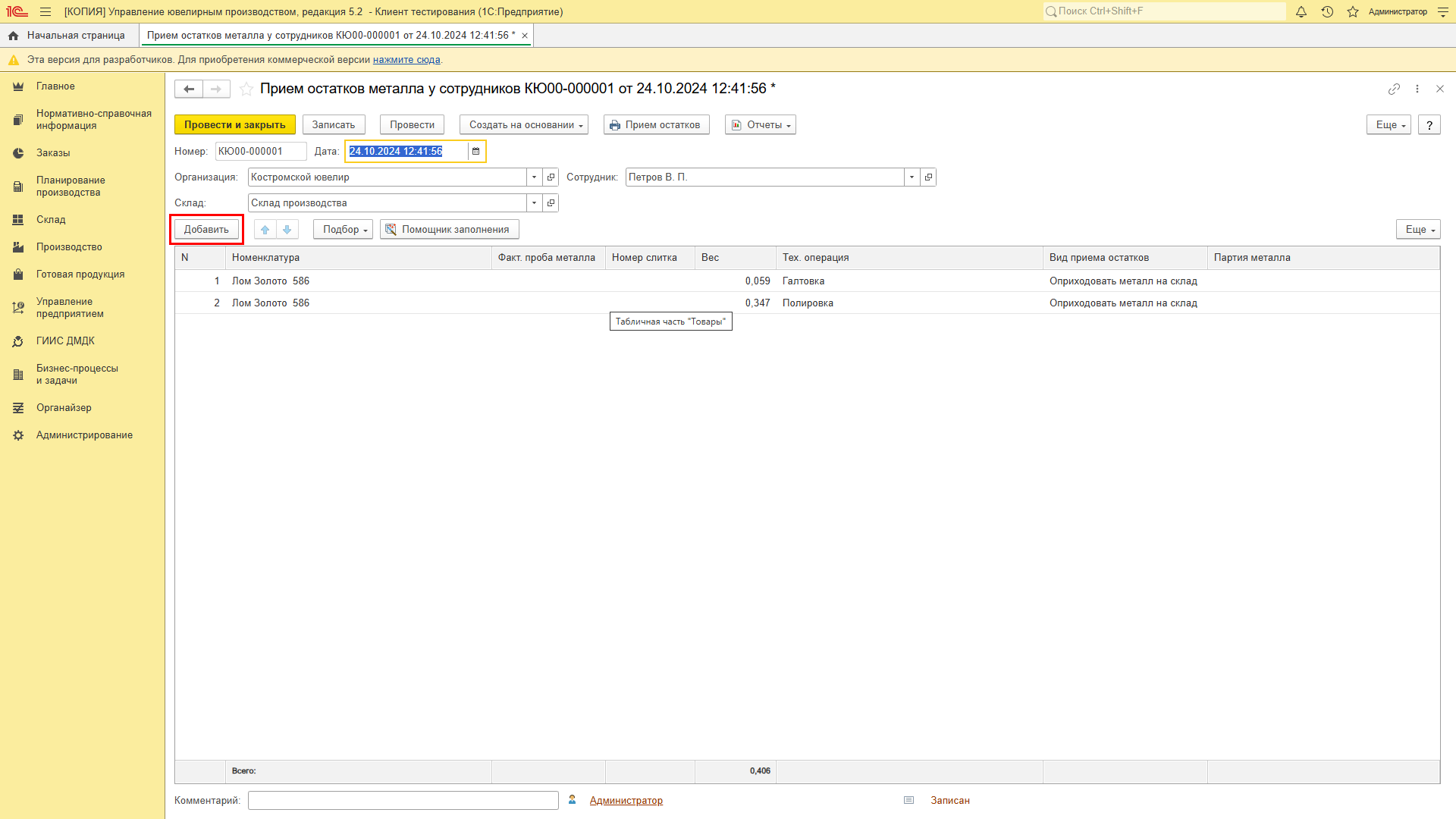The height and width of the screenshot is (819, 1456).
Task: Open calendar picker for Дата field
Action: coord(476,152)
